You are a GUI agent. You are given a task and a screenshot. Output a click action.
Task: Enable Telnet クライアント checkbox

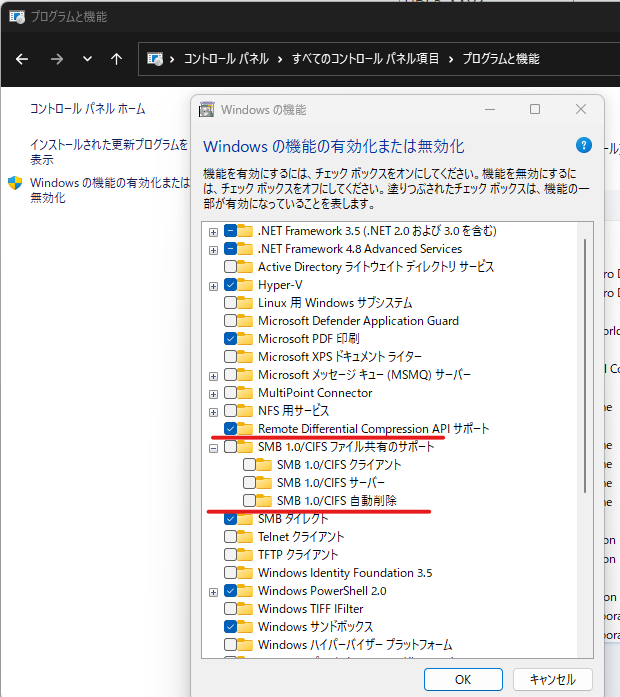point(230,537)
